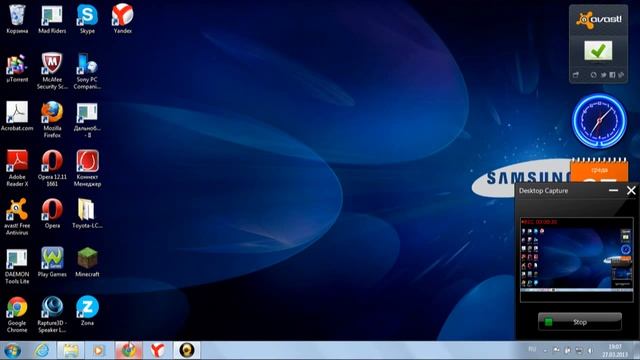Open Skype from the desktop

(x=87, y=19)
